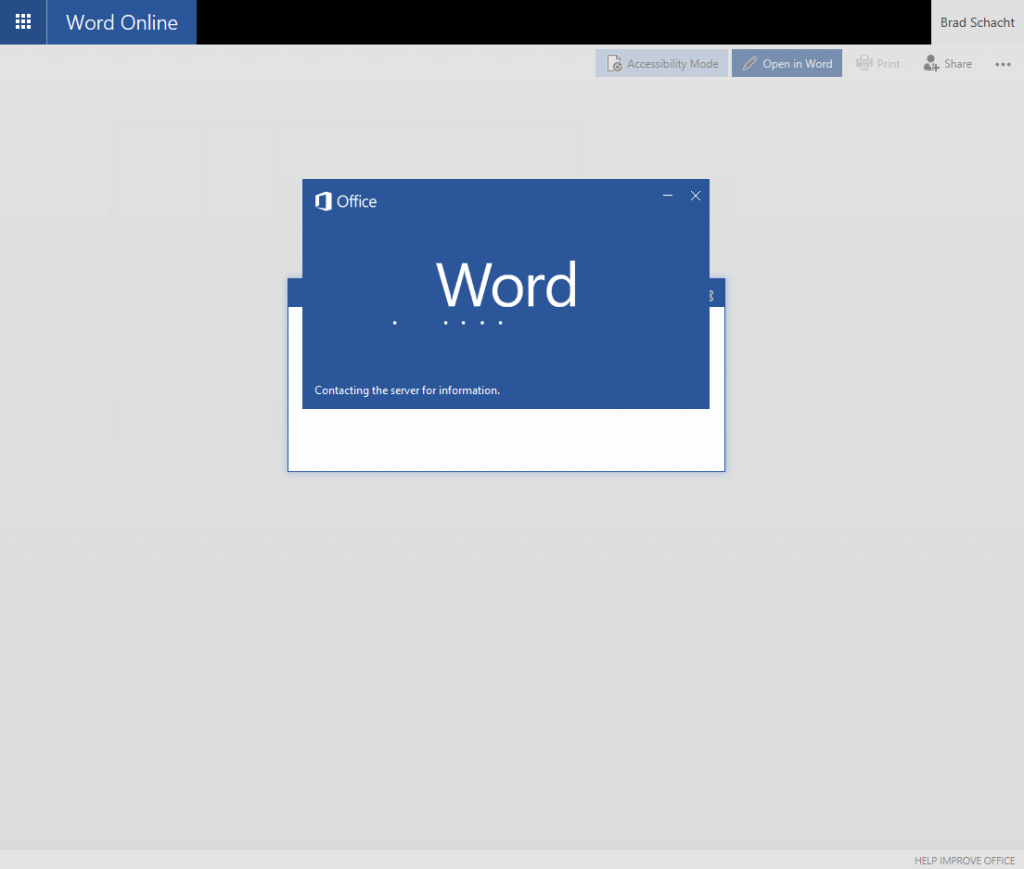The height and width of the screenshot is (869, 1024).
Task: Open the app launcher grid icon
Action: coord(23,22)
